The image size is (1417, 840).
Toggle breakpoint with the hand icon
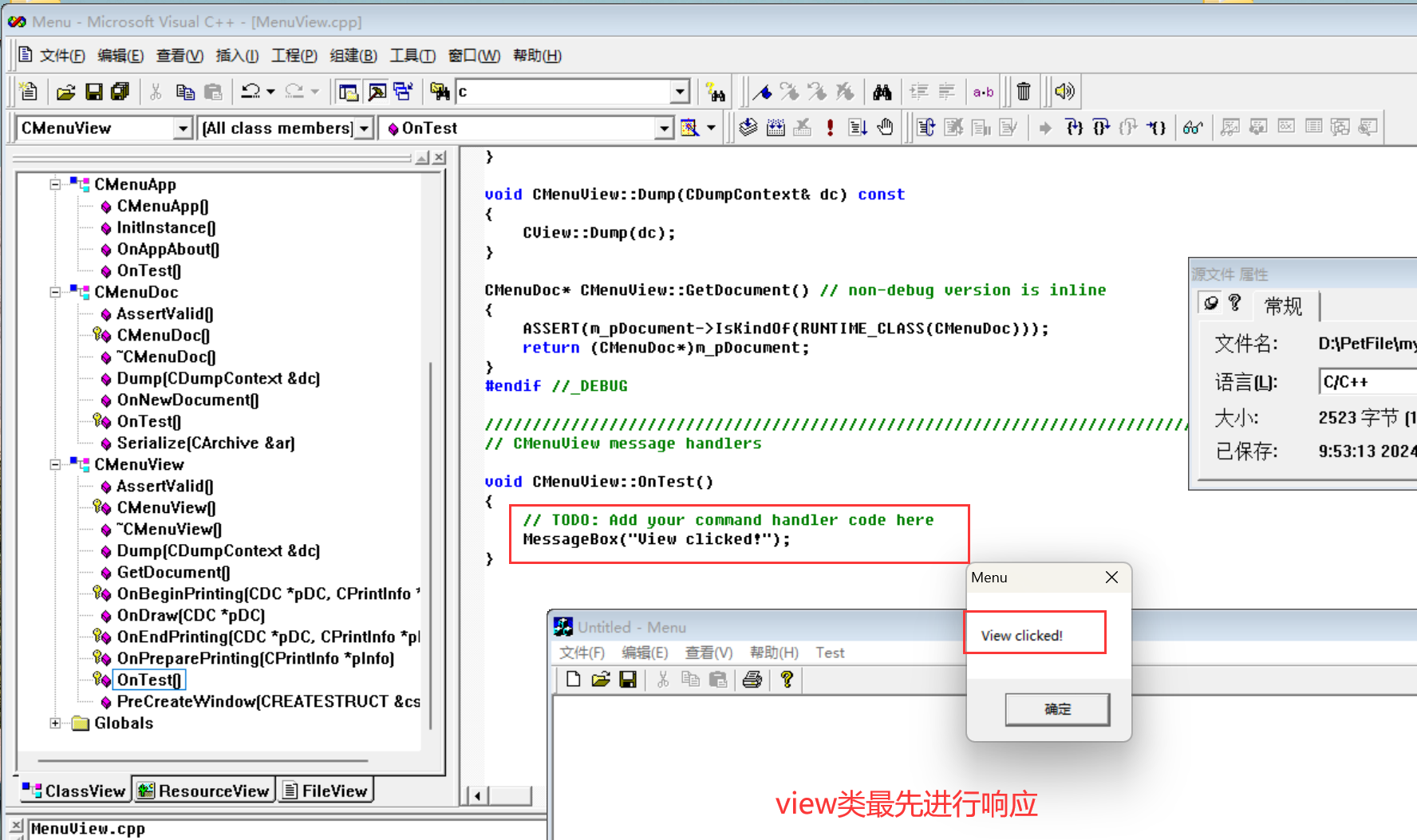[885, 127]
